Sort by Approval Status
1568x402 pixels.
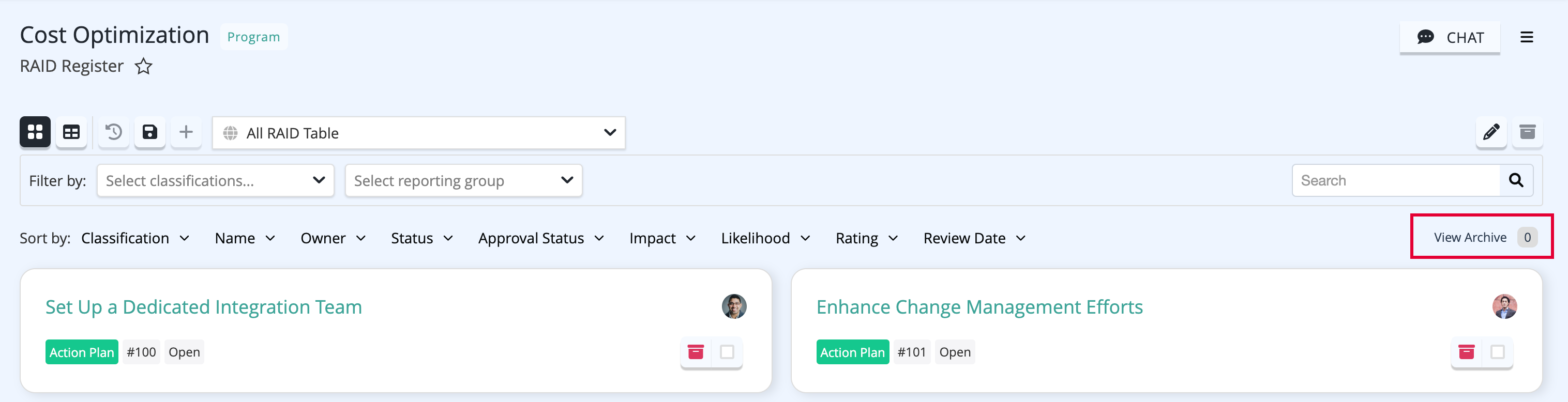click(541, 238)
